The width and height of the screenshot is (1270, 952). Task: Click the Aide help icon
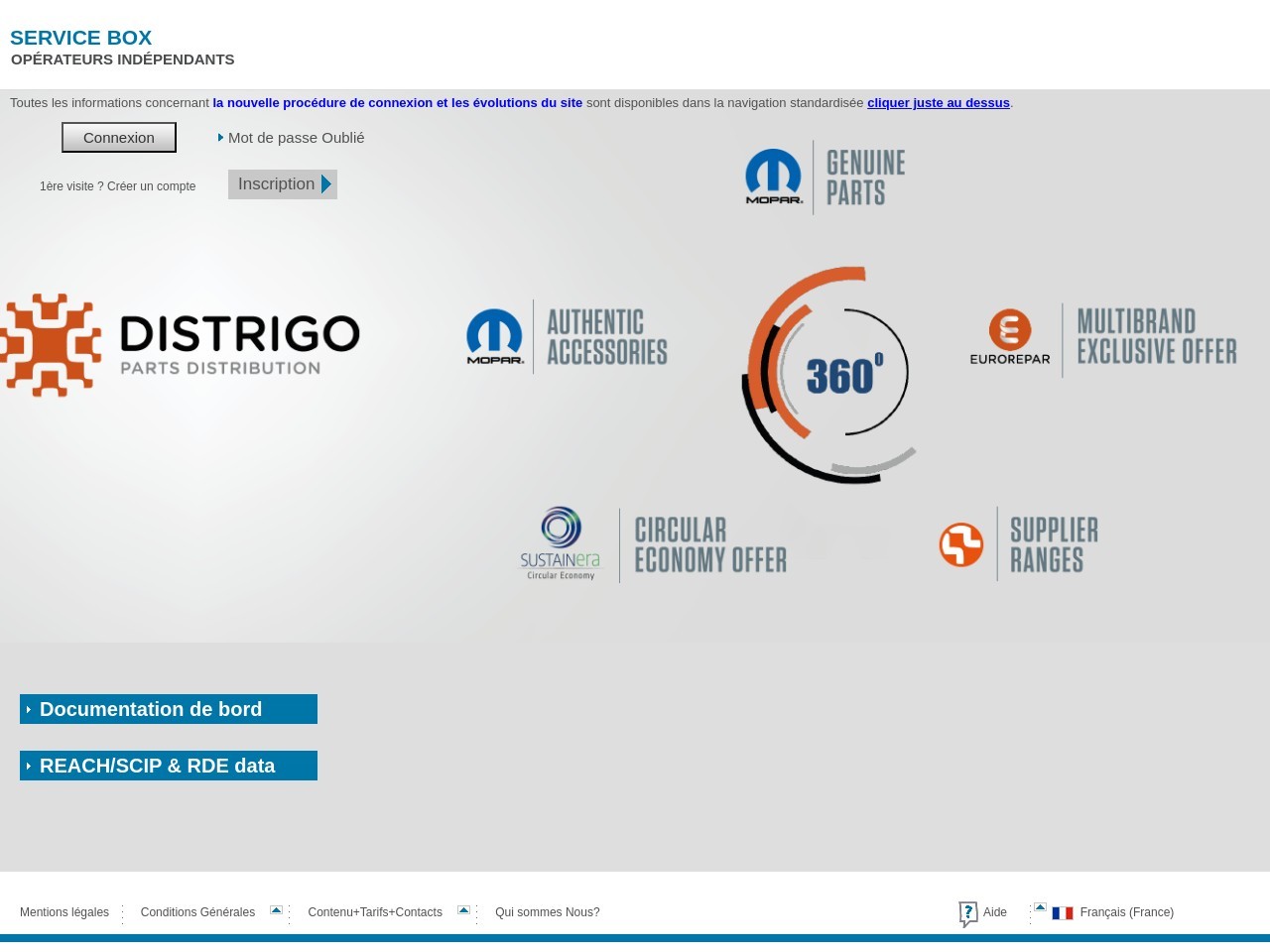point(968,914)
